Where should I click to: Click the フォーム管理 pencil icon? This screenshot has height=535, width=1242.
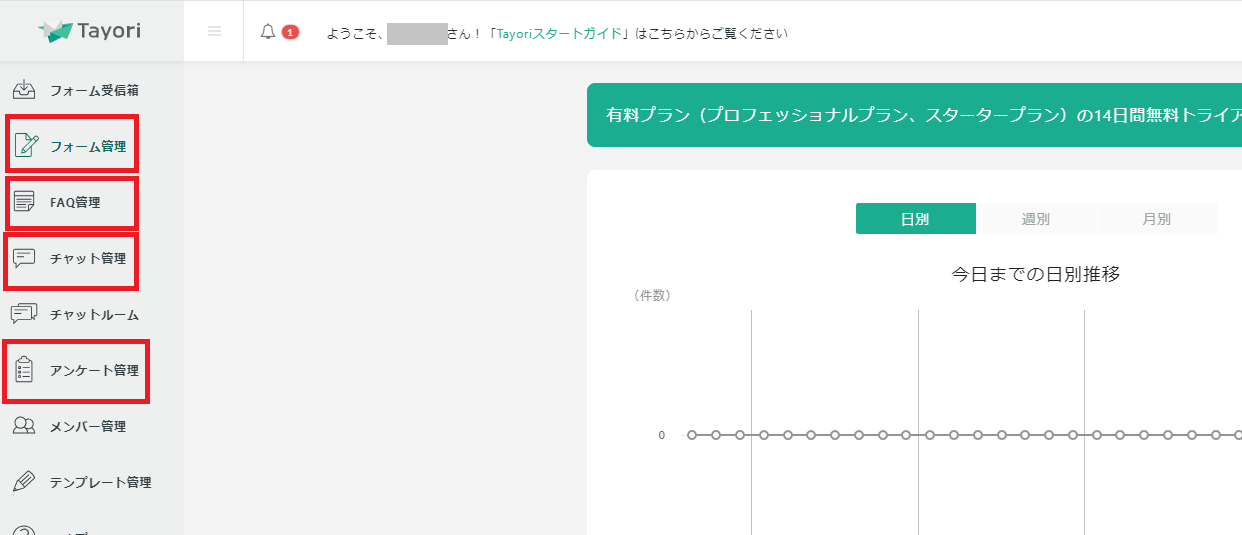(26, 146)
